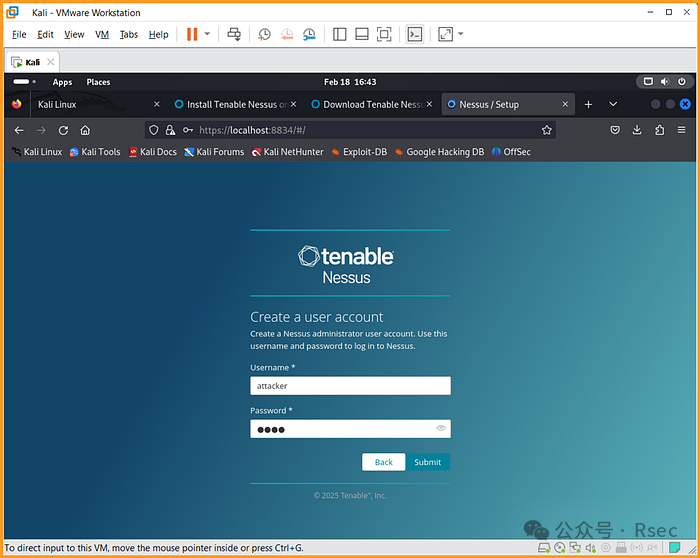Viewport: 700px width, 558px height.
Task: List all tabs with the chevron dropdown
Action: tap(613, 104)
